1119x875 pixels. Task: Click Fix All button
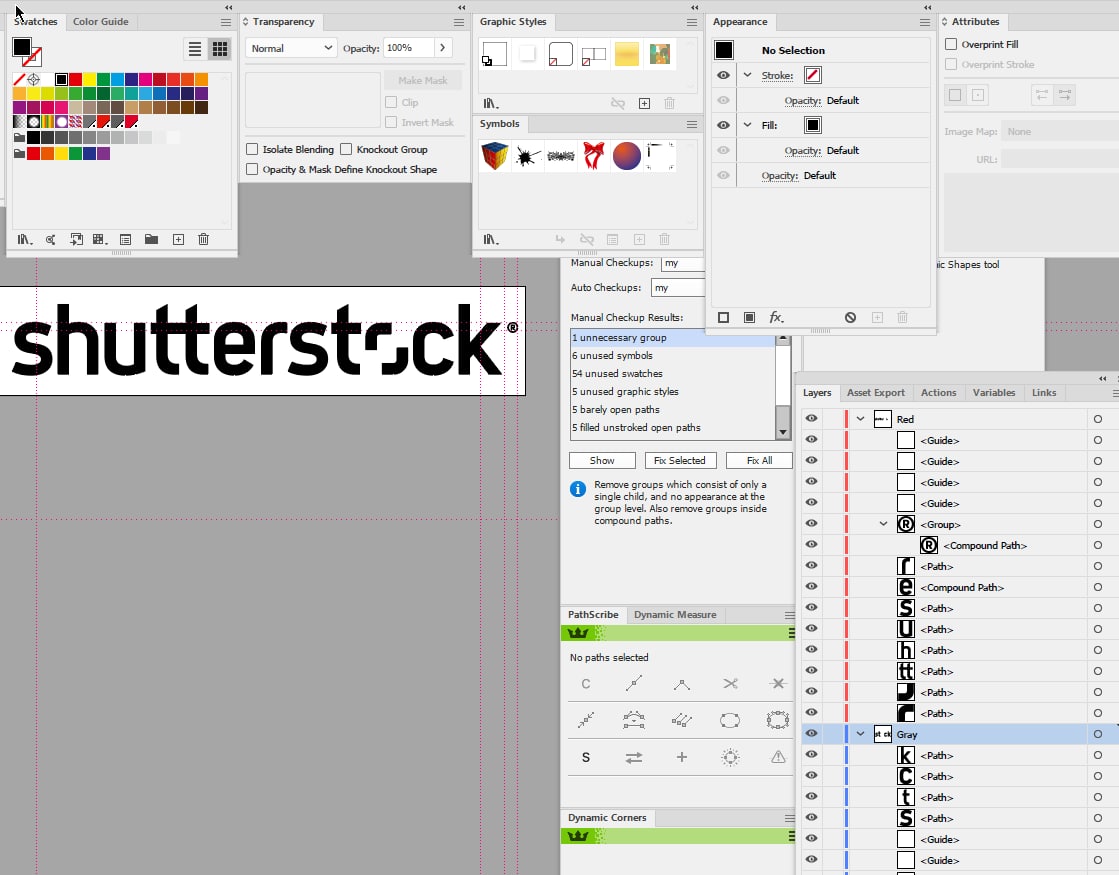point(759,461)
